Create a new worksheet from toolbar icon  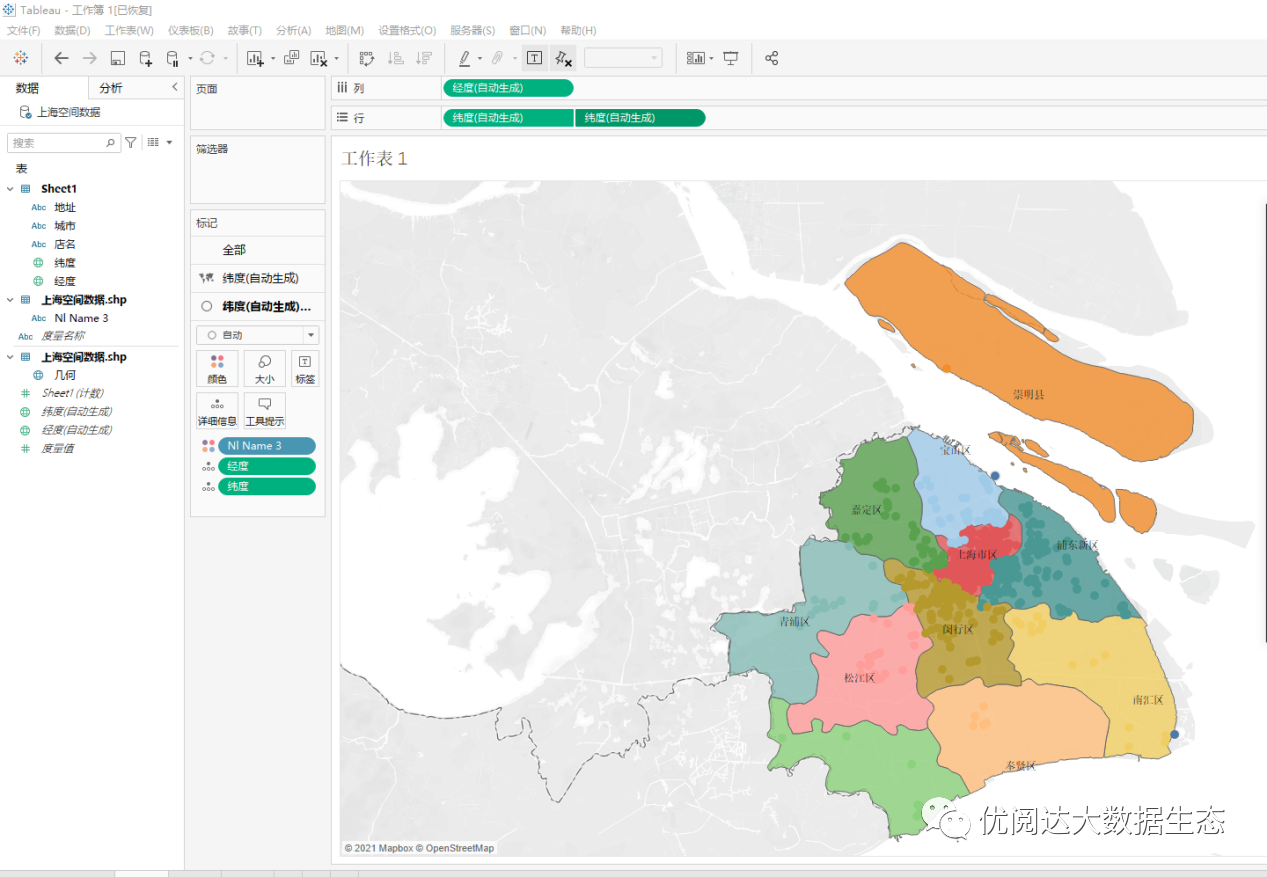(x=255, y=58)
